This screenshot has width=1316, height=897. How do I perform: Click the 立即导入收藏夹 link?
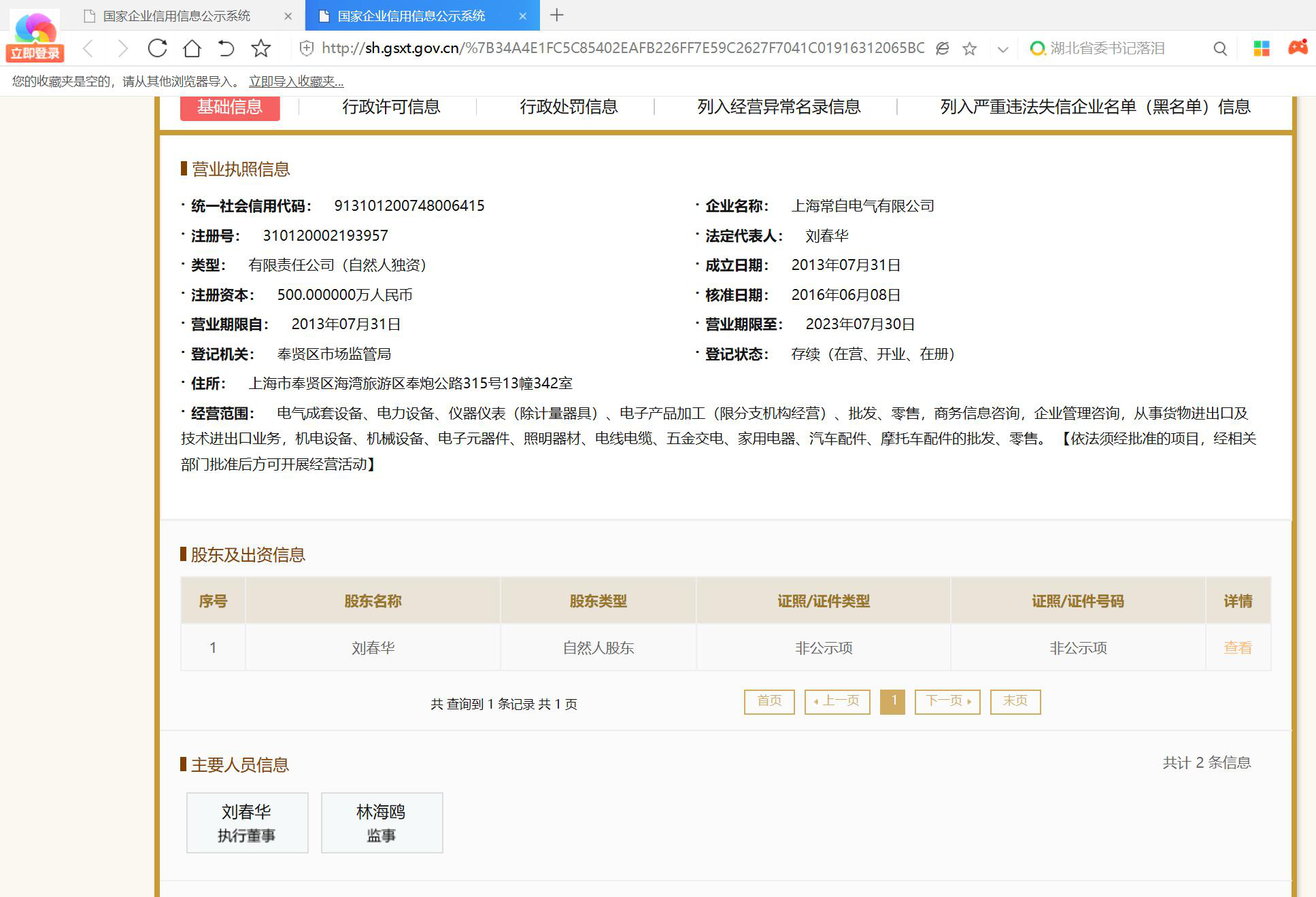[296, 82]
